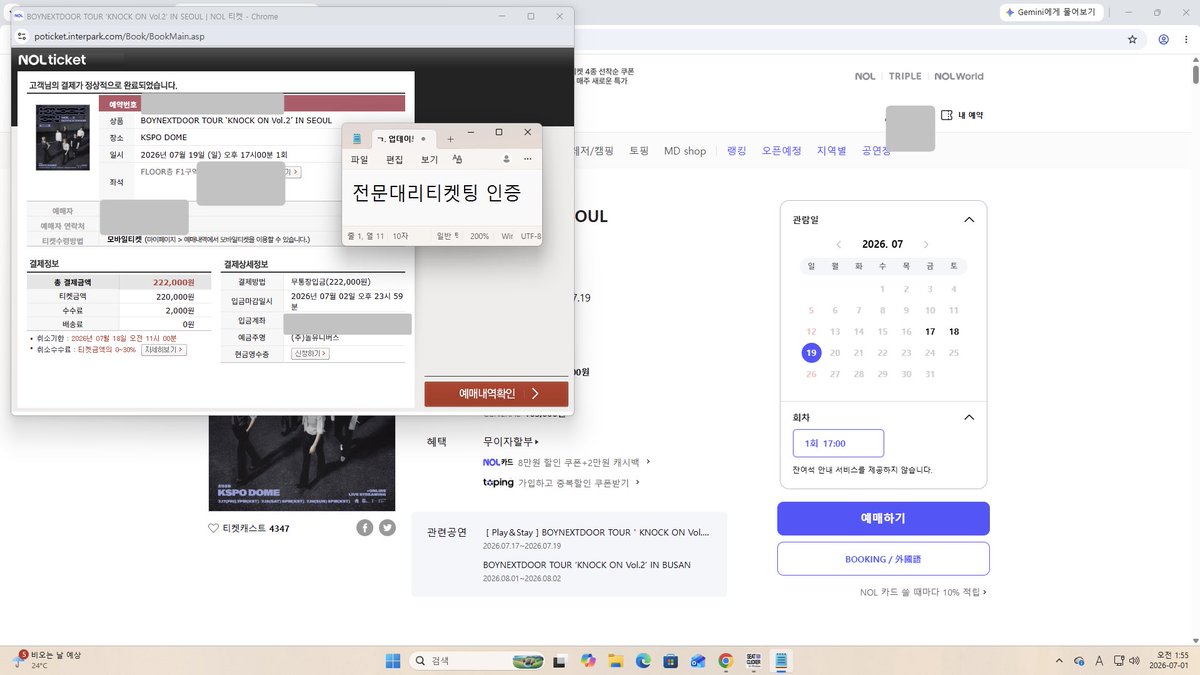
Task: Go to next month in calendar
Action: click(x=926, y=245)
